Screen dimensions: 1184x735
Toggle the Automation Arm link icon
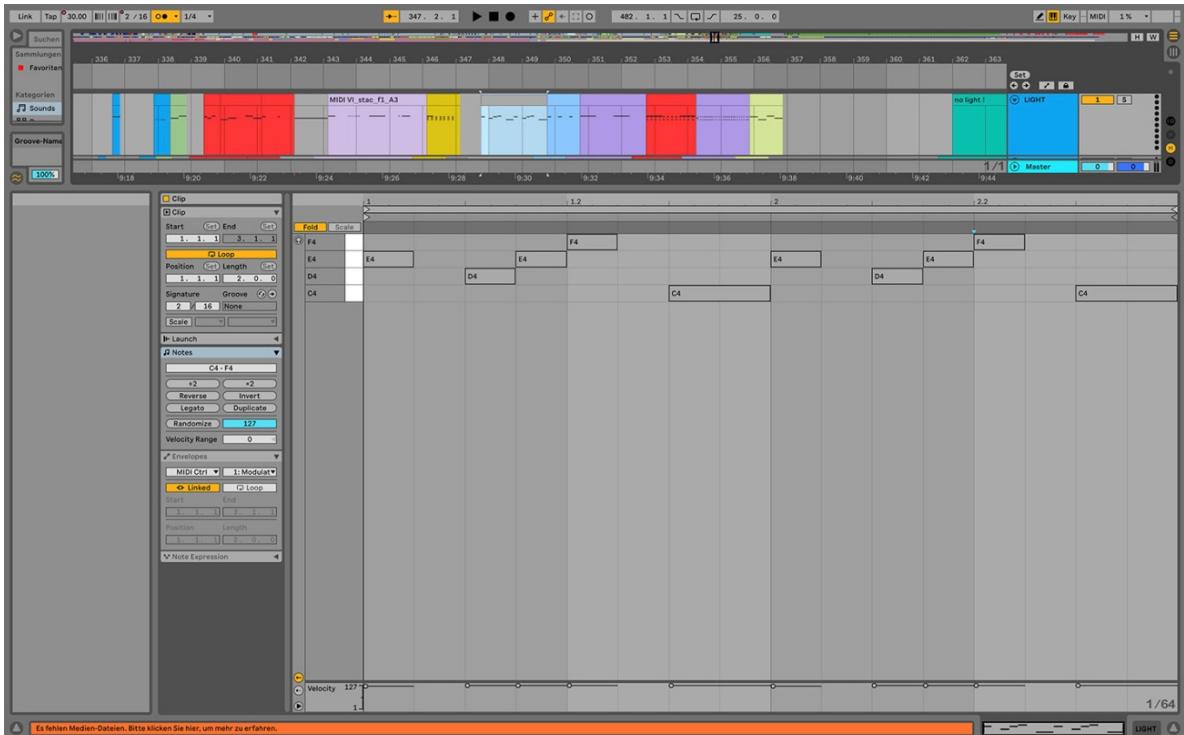[548, 16]
